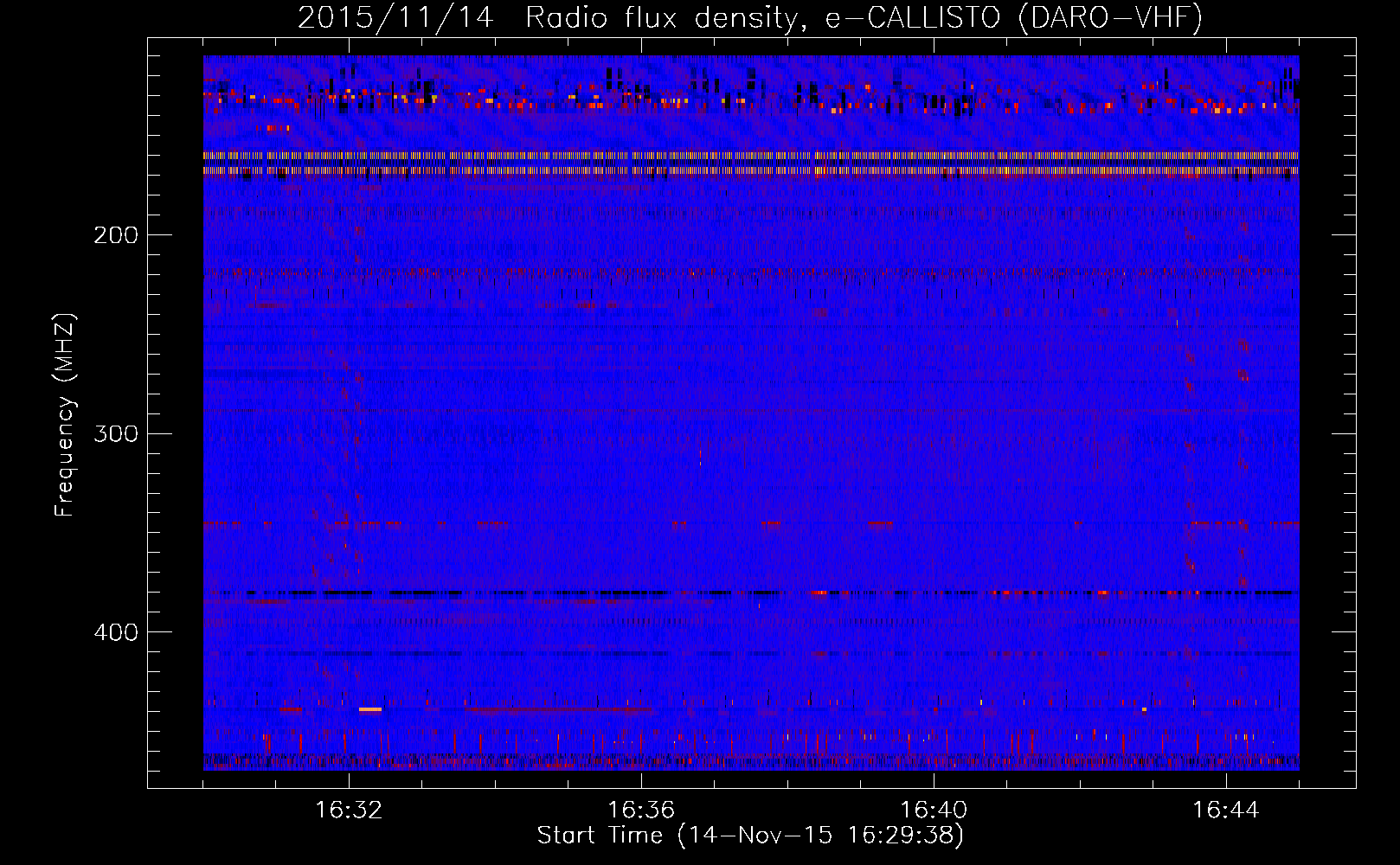This screenshot has width=1400, height=865.
Task: Click the plot title '2015/11/14 Radio flux density'
Action: [750, 17]
